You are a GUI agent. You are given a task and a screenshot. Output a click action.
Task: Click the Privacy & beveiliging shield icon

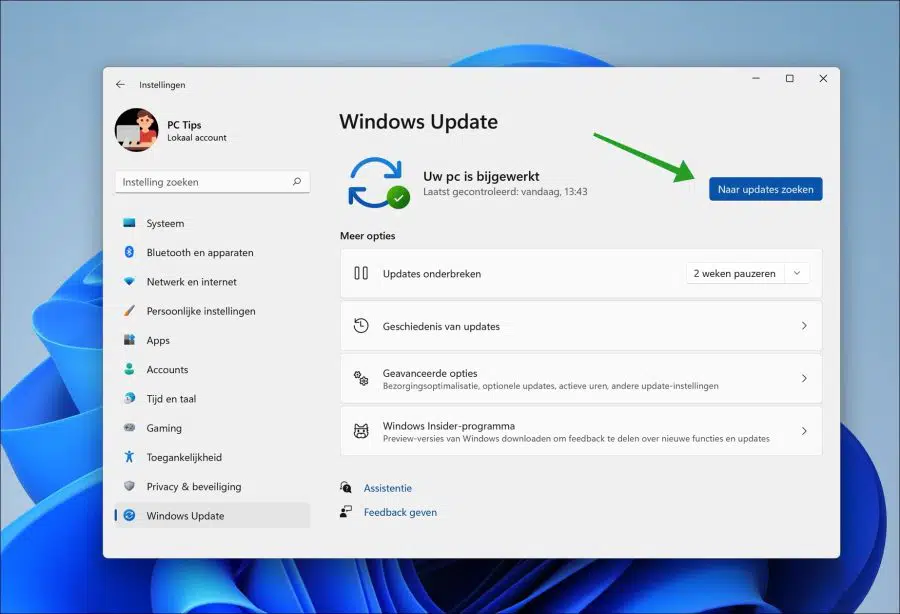pos(129,486)
